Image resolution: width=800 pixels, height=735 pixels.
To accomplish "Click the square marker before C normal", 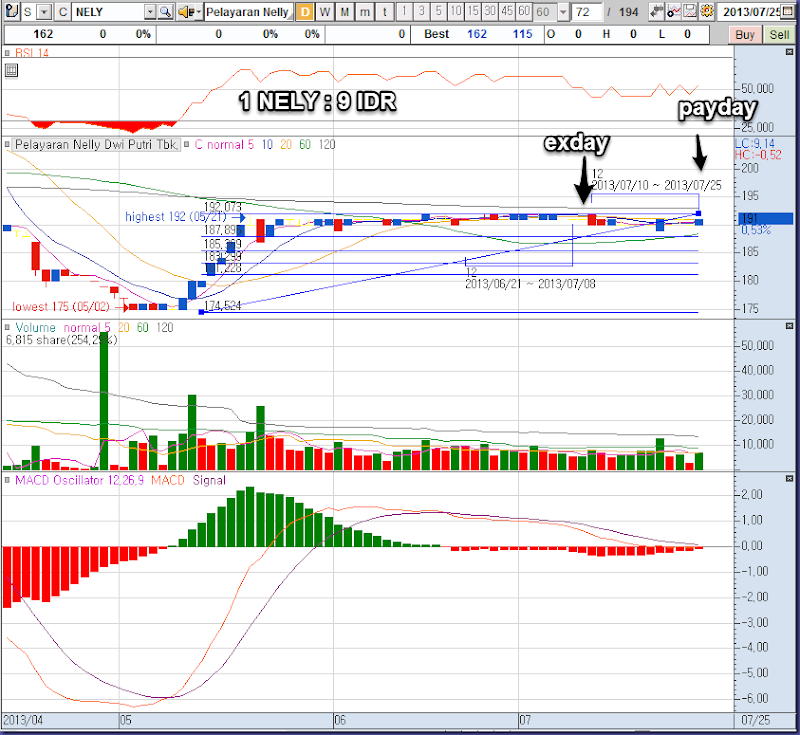I will [186, 144].
